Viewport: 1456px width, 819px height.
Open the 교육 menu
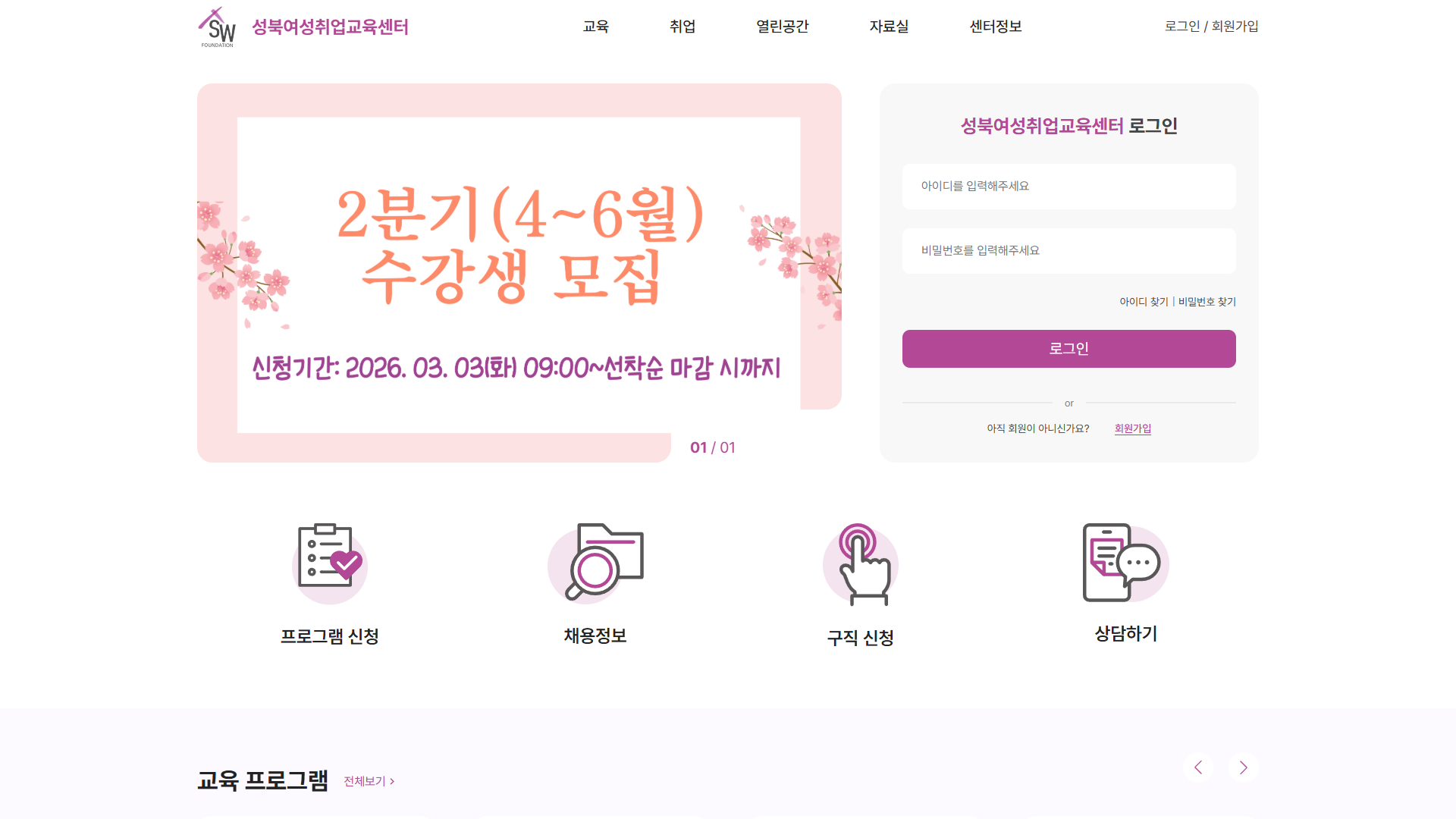pos(596,27)
